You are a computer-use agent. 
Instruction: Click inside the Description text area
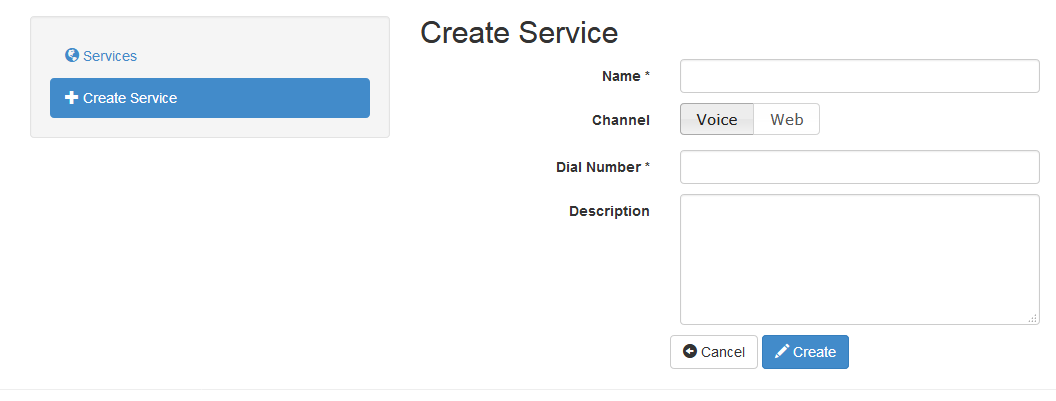(x=859, y=259)
